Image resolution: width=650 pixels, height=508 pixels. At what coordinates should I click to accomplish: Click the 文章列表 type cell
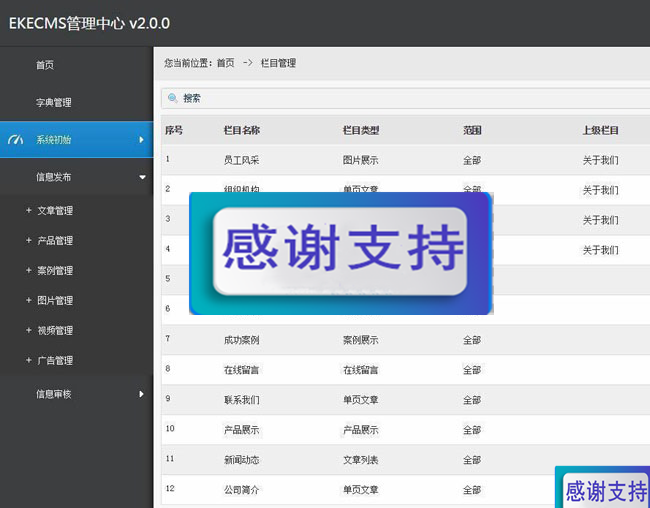point(361,460)
